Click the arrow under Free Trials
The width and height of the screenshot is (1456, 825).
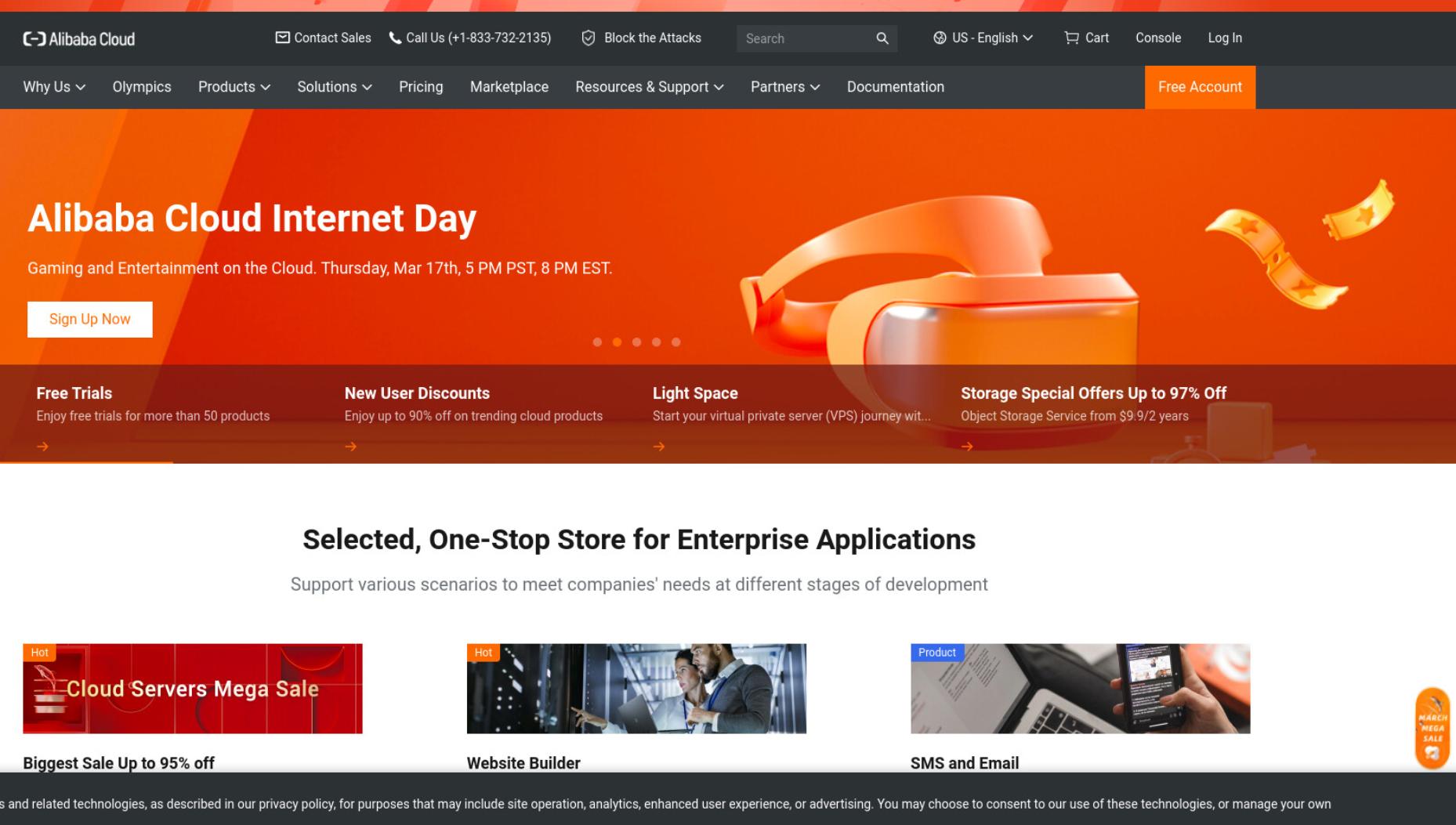click(43, 447)
